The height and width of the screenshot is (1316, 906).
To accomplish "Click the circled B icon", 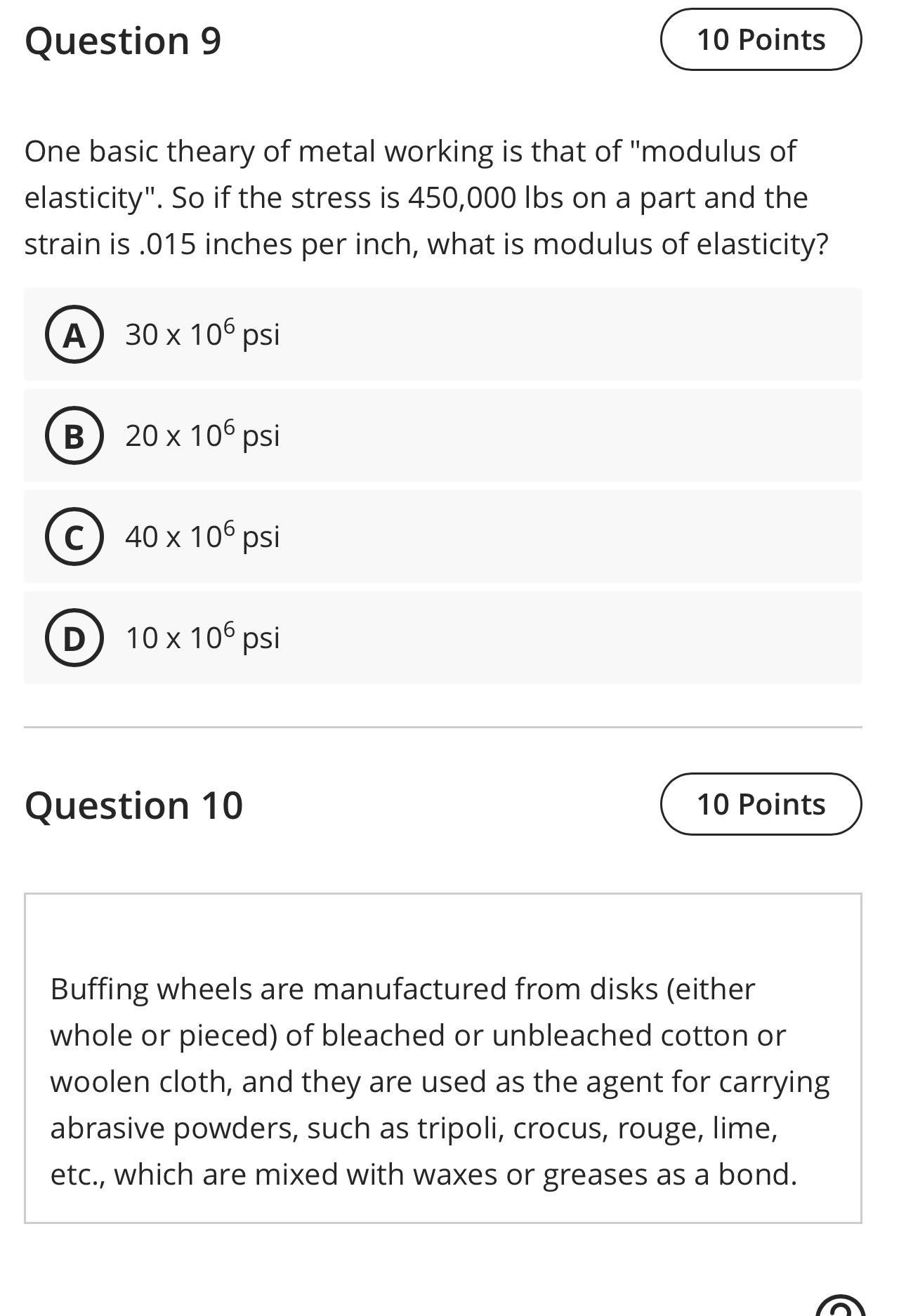I will tap(75, 436).
